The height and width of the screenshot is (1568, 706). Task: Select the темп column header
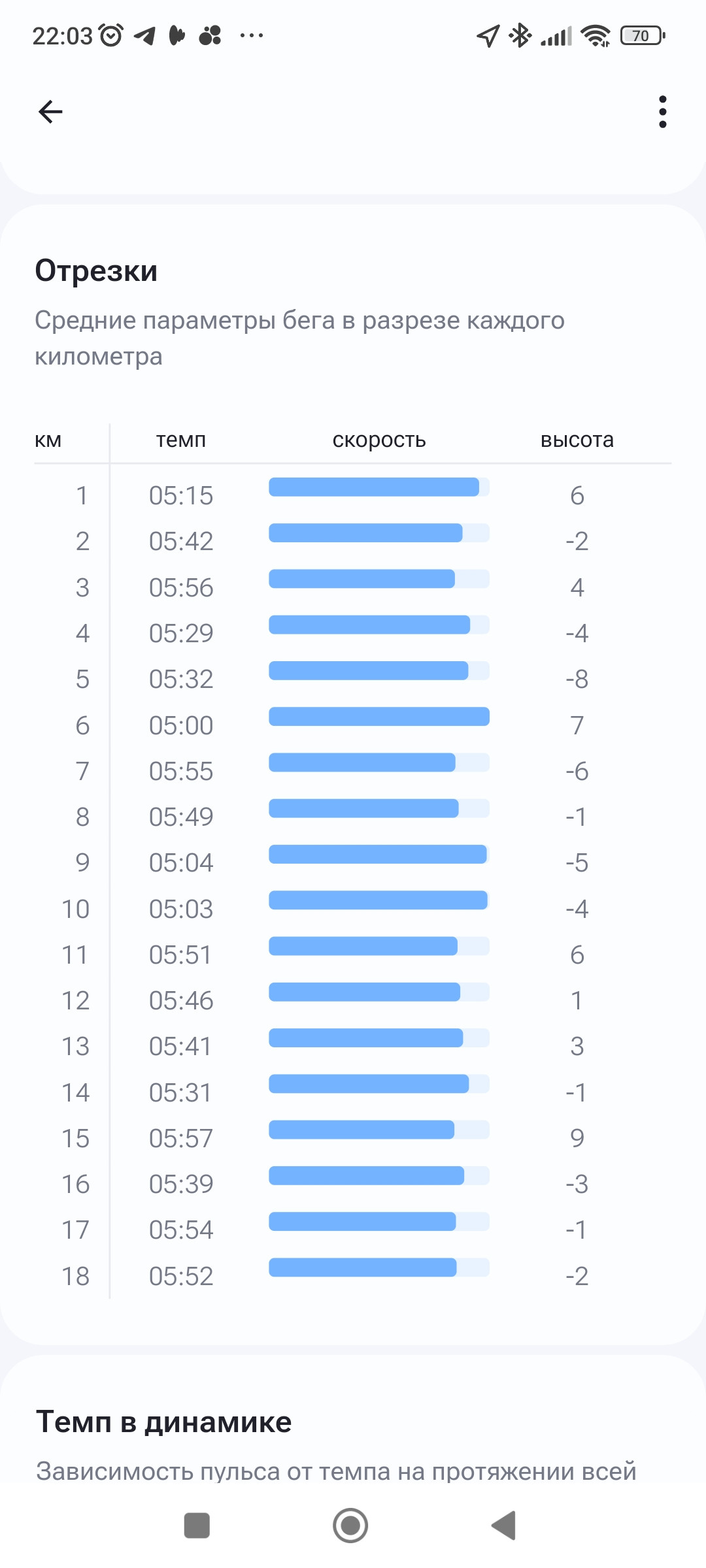click(x=181, y=440)
